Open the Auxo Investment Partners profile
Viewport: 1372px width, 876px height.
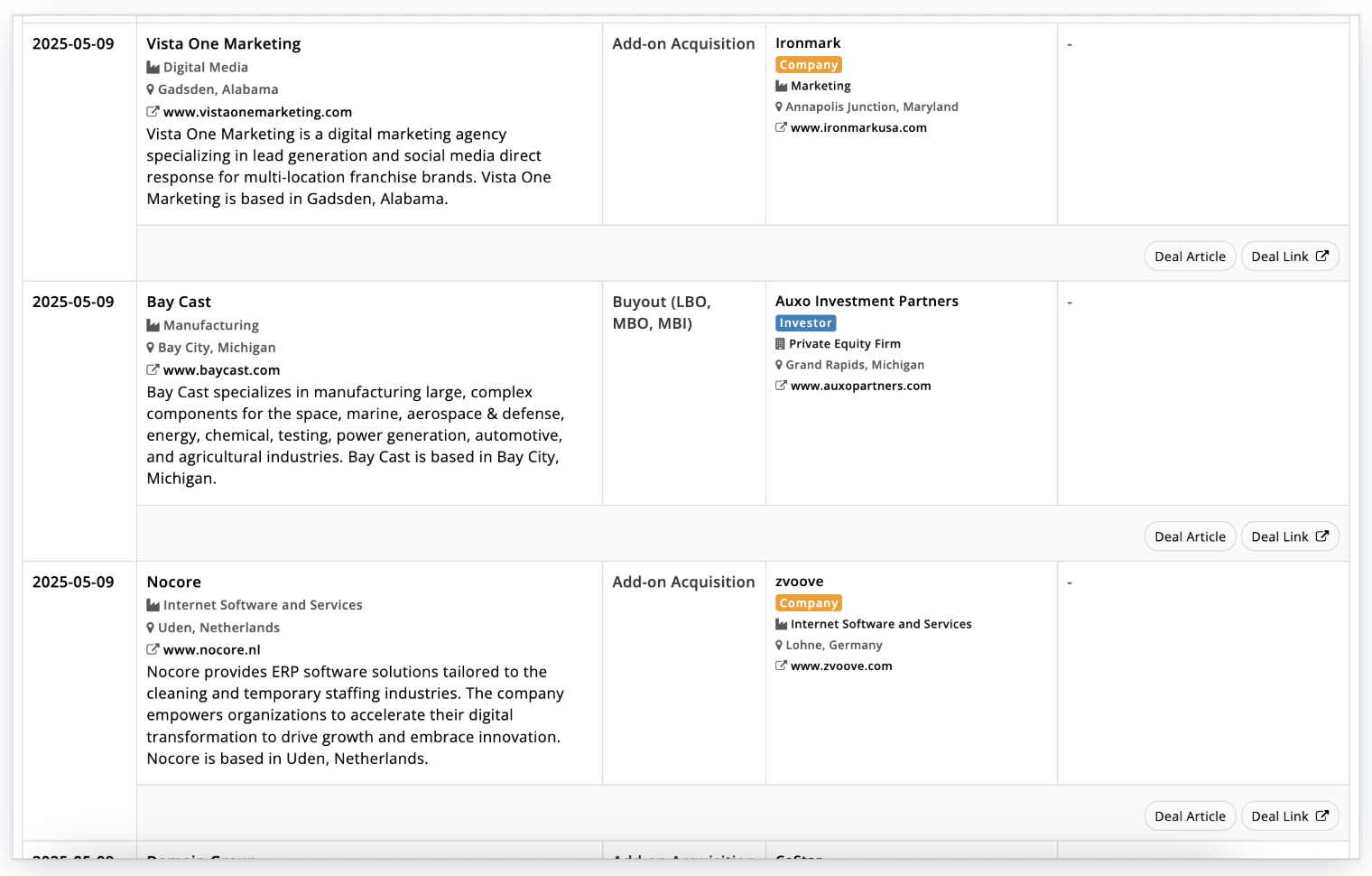click(x=867, y=301)
